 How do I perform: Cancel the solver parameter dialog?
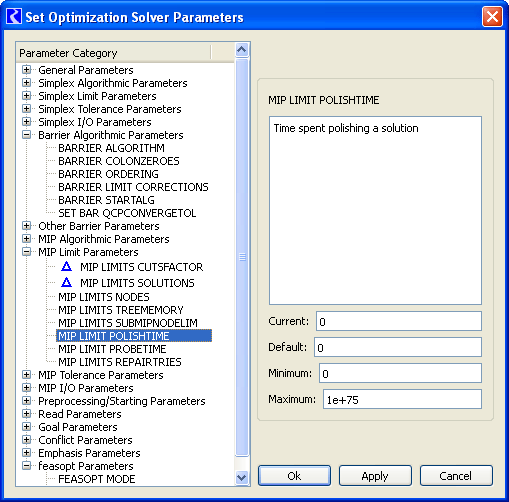(x=456, y=476)
